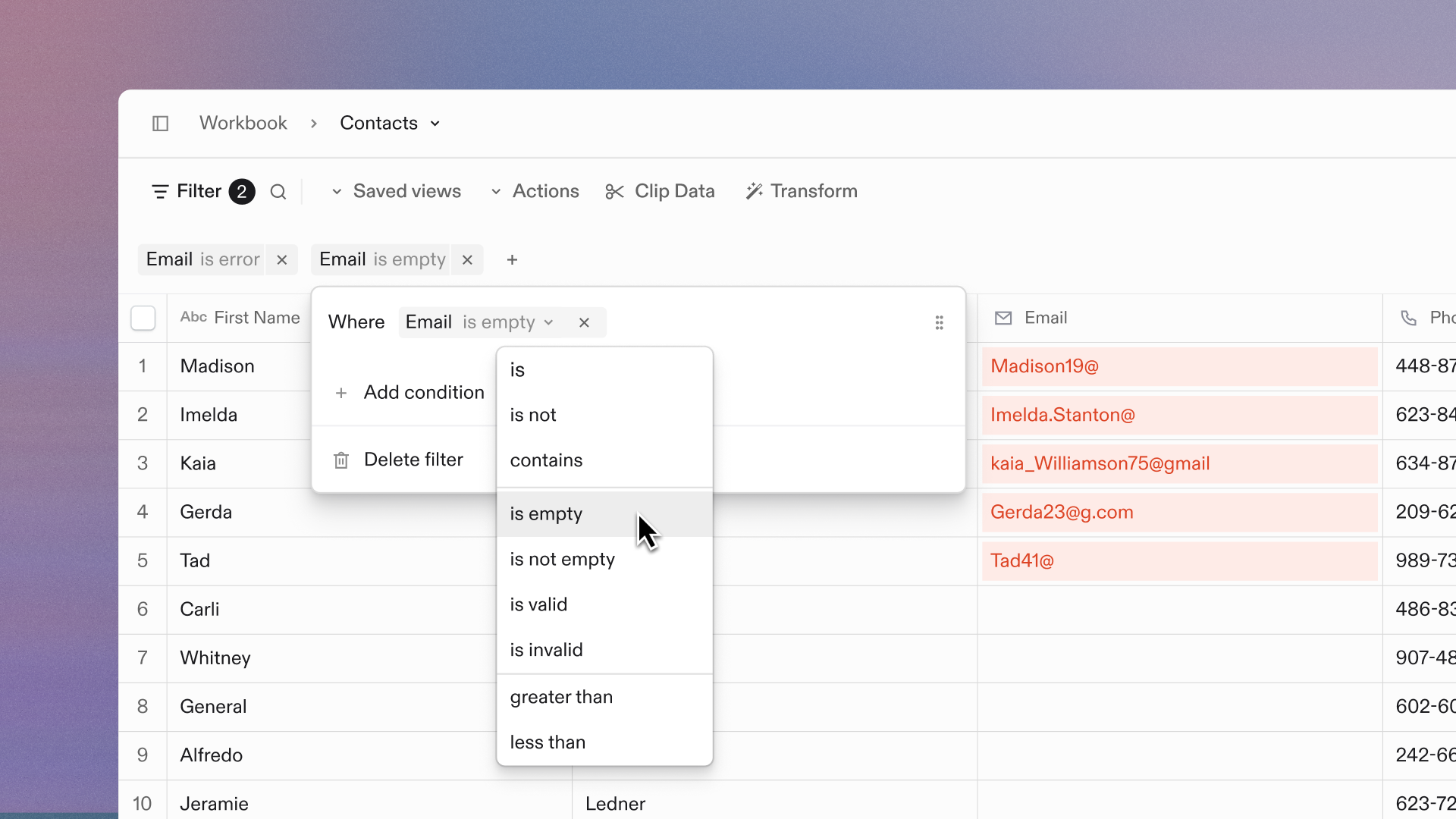Viewport: 1456px width, 819px height.
Task: Click the search magnifier icon
Action: [x=278, y=192]
